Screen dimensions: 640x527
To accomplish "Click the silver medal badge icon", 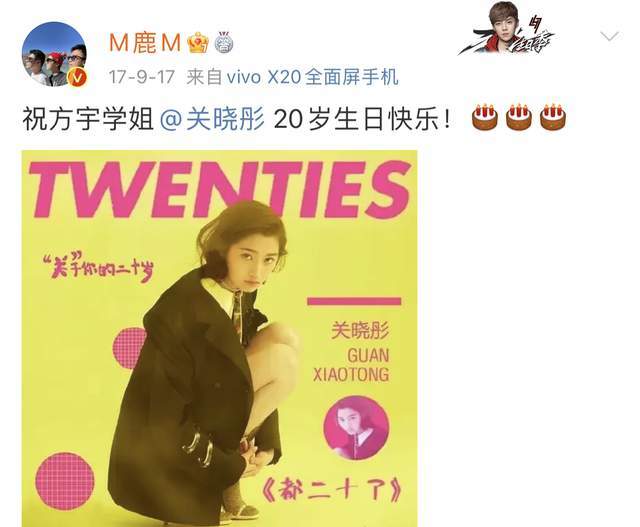I will tap(223, 42).
